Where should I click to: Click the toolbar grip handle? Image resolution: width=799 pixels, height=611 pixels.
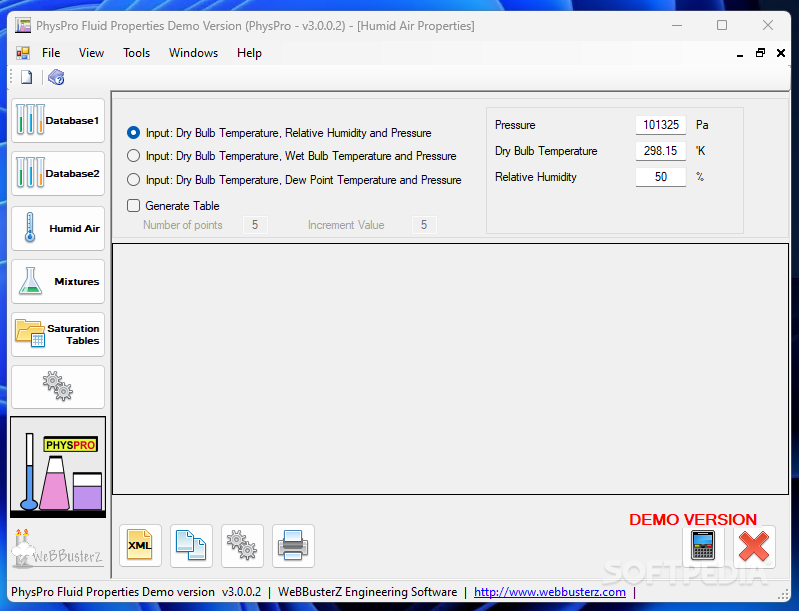point(11,77)
